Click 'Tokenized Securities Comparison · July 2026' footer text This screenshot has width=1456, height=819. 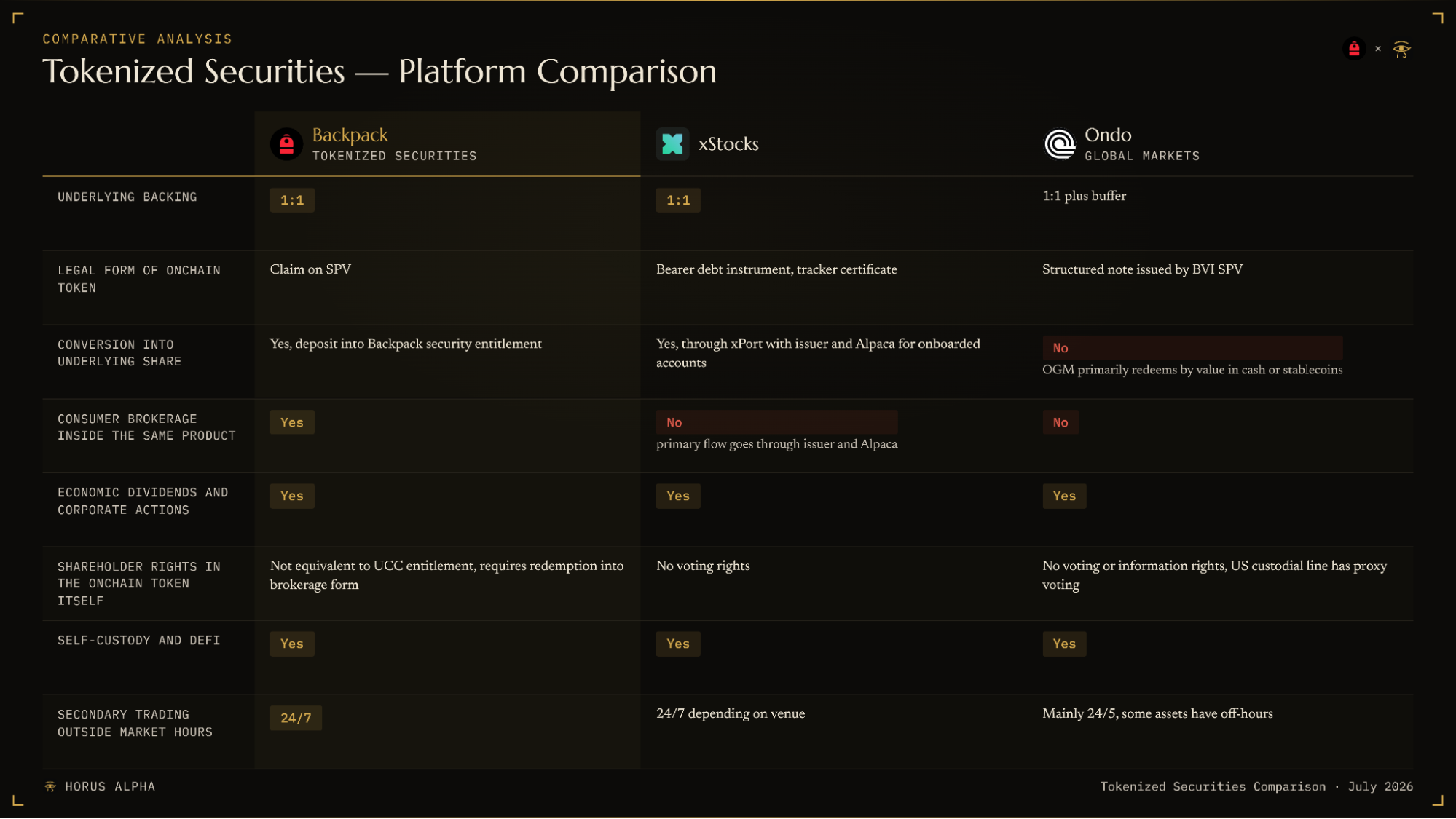click(x=1256, y=787)
